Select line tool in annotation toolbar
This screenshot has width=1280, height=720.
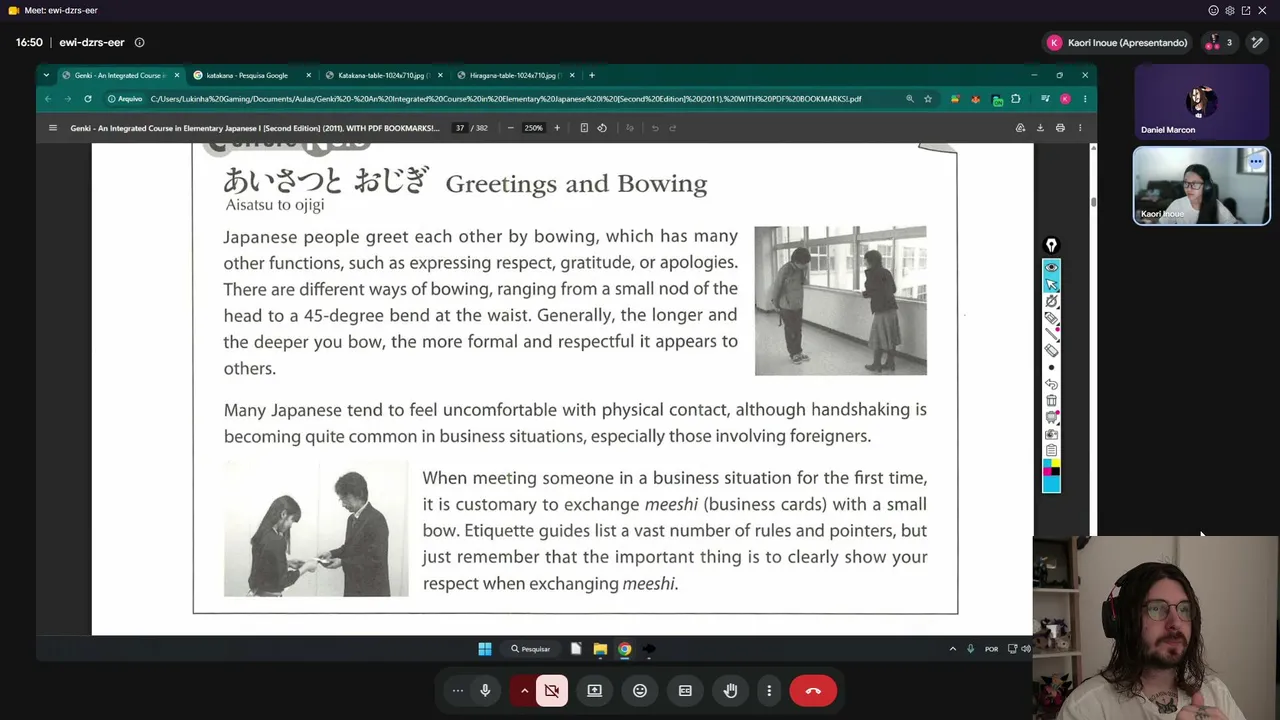pyautogui.click(x=1051, y=334)
